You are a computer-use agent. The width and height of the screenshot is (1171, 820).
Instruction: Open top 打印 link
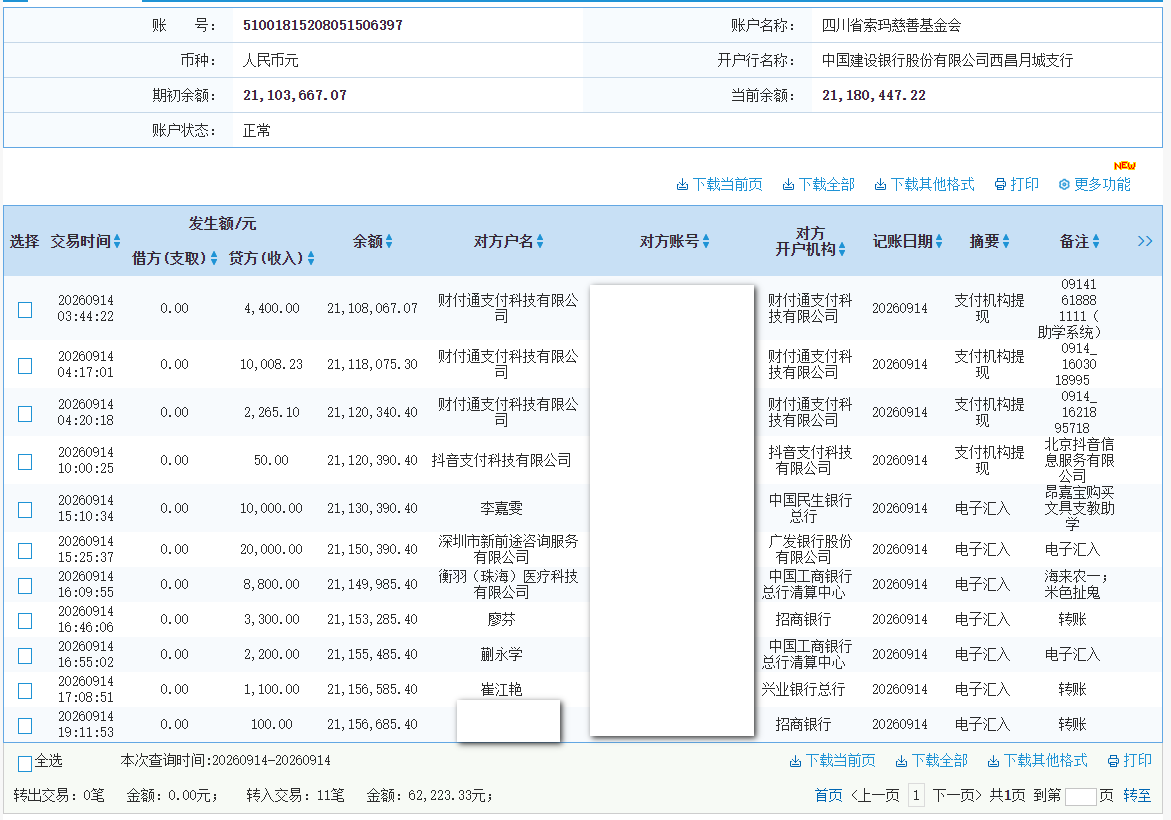(x=1024, y=184)
